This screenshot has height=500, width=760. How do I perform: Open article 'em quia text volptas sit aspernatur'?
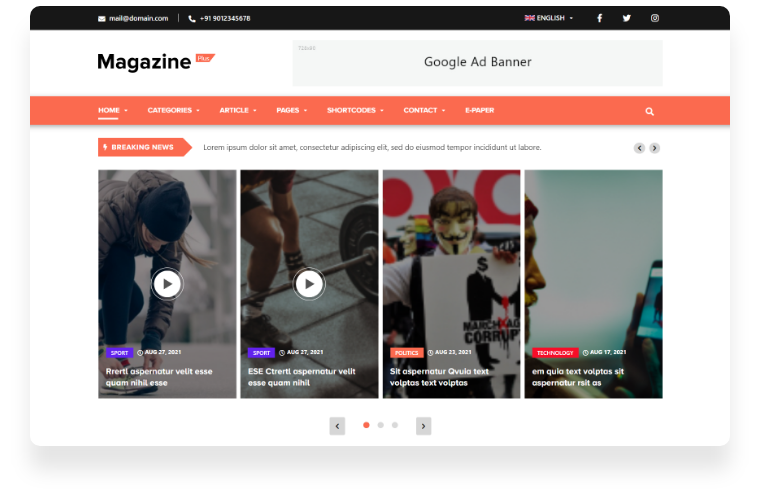pyautogui.click(x=578, y=377)
